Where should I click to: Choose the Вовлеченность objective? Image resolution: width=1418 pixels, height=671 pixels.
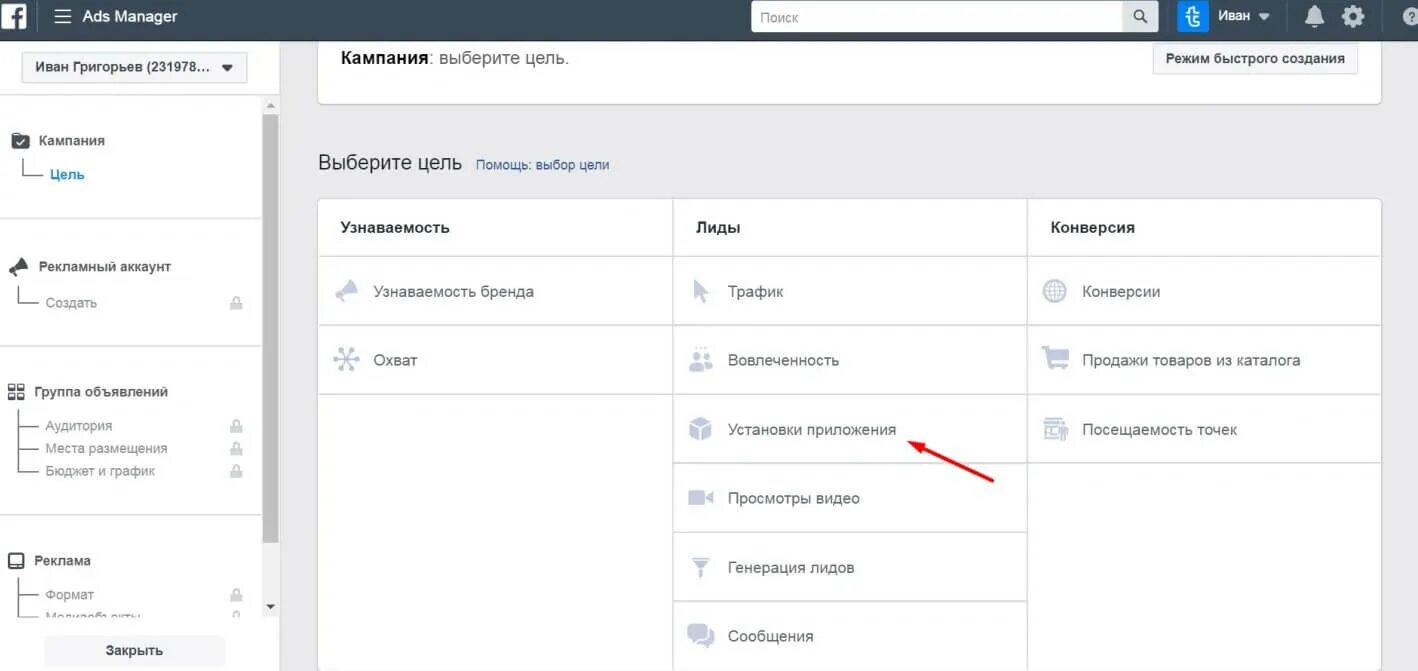(x=850, y=360)
